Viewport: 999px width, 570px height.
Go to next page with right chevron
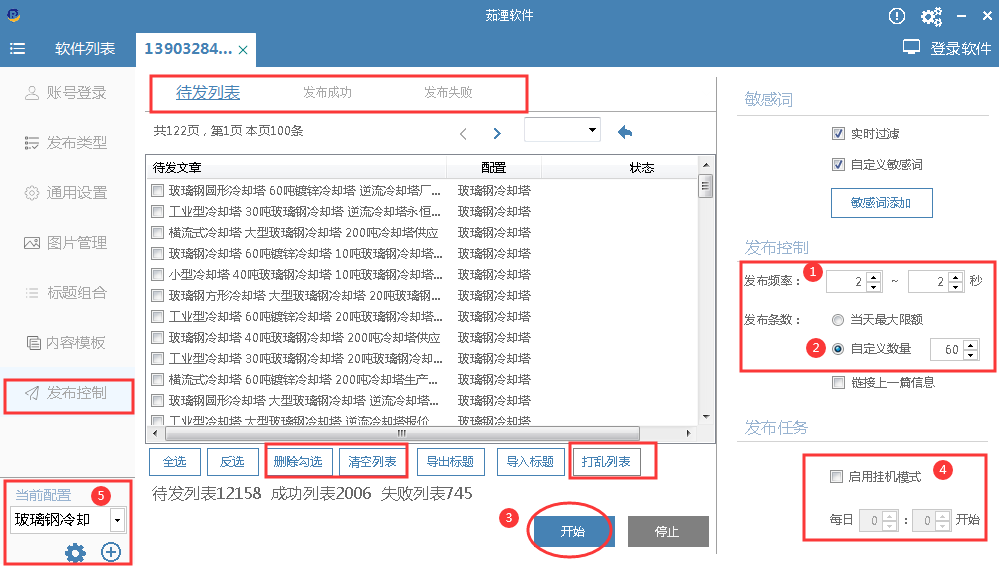[x=497, y=133]
